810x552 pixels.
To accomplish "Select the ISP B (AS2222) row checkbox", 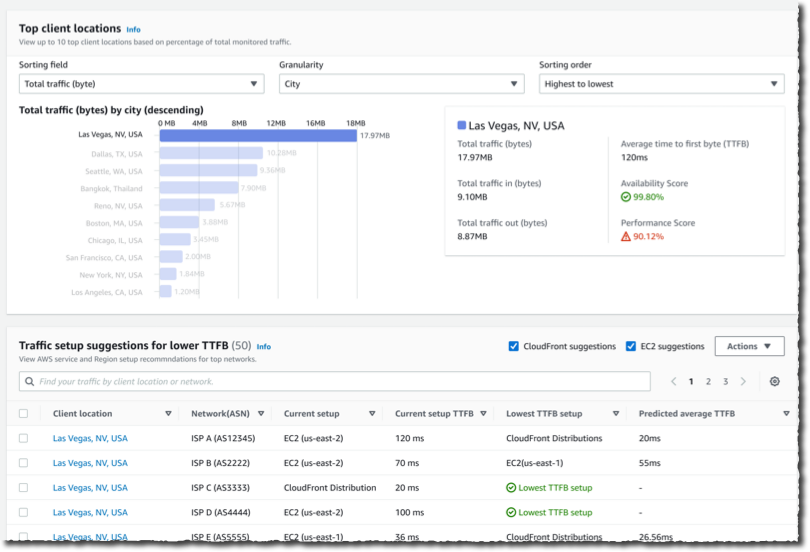I will [23, 463].
